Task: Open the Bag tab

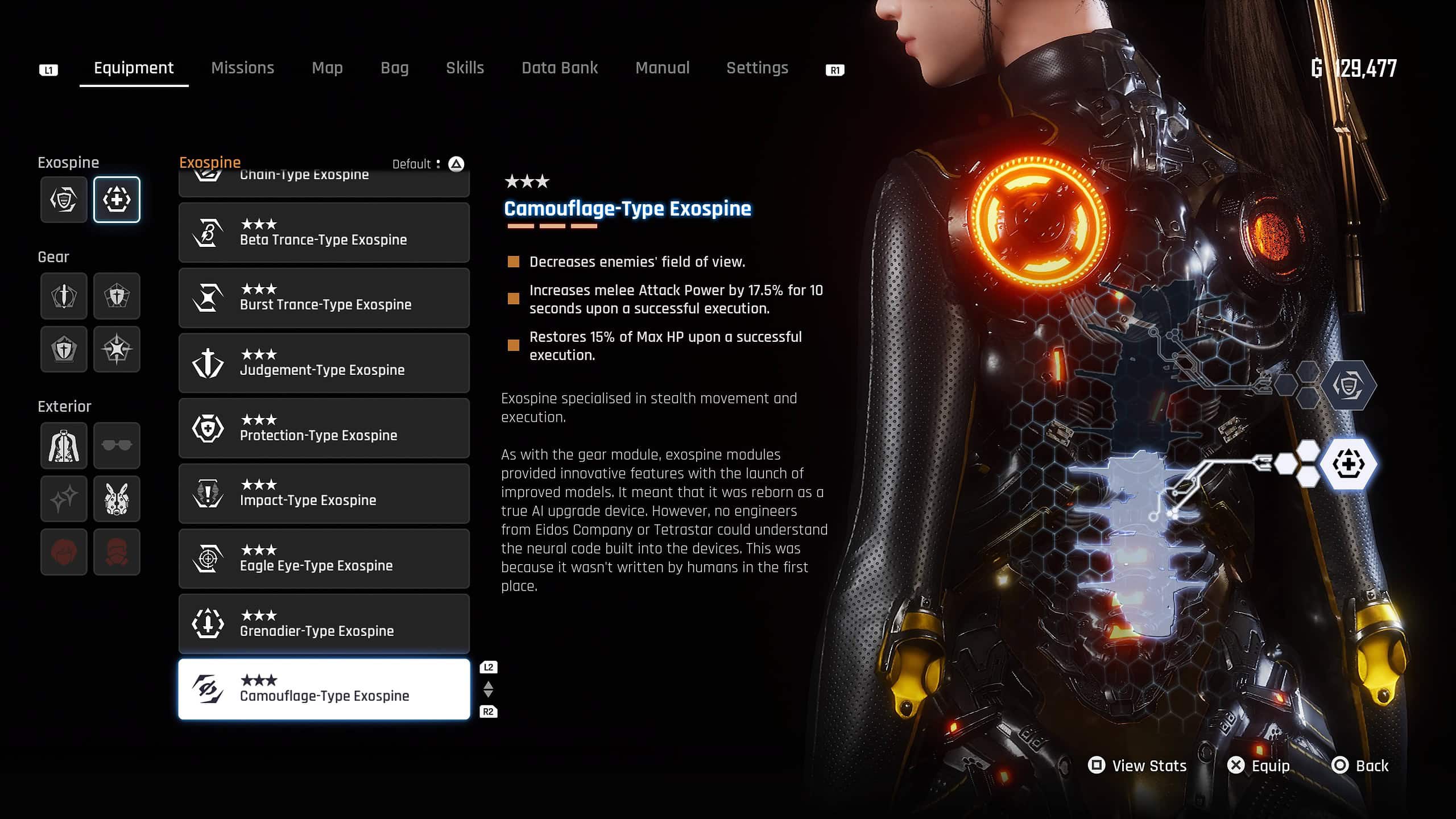Action: tap(395, 68)
